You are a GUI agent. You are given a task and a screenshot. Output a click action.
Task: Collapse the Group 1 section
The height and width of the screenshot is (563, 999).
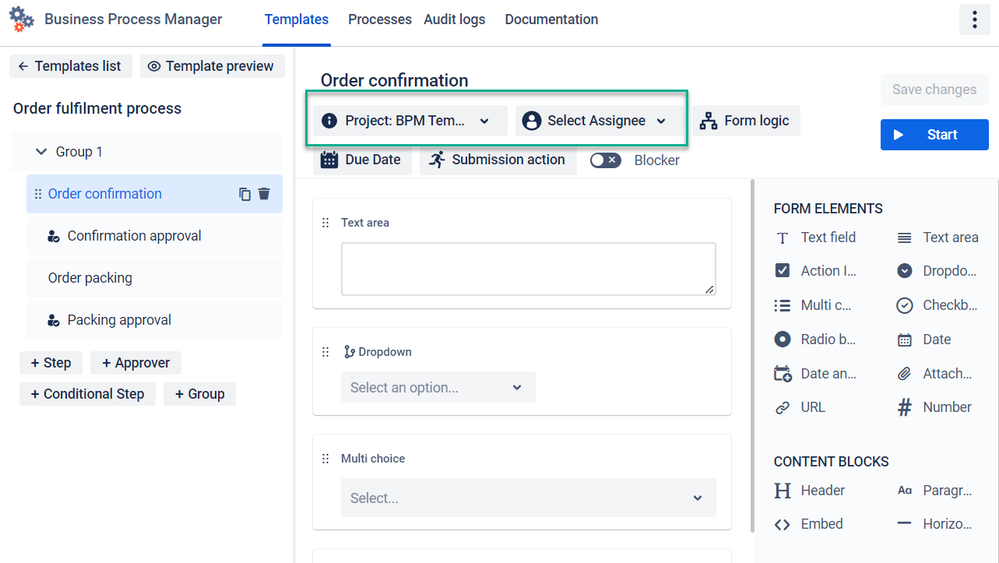point(41,152)
